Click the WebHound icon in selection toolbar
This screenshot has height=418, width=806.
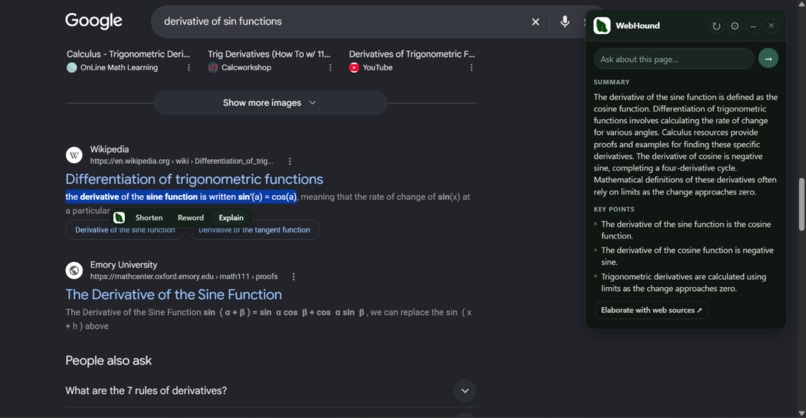point(119,217)
